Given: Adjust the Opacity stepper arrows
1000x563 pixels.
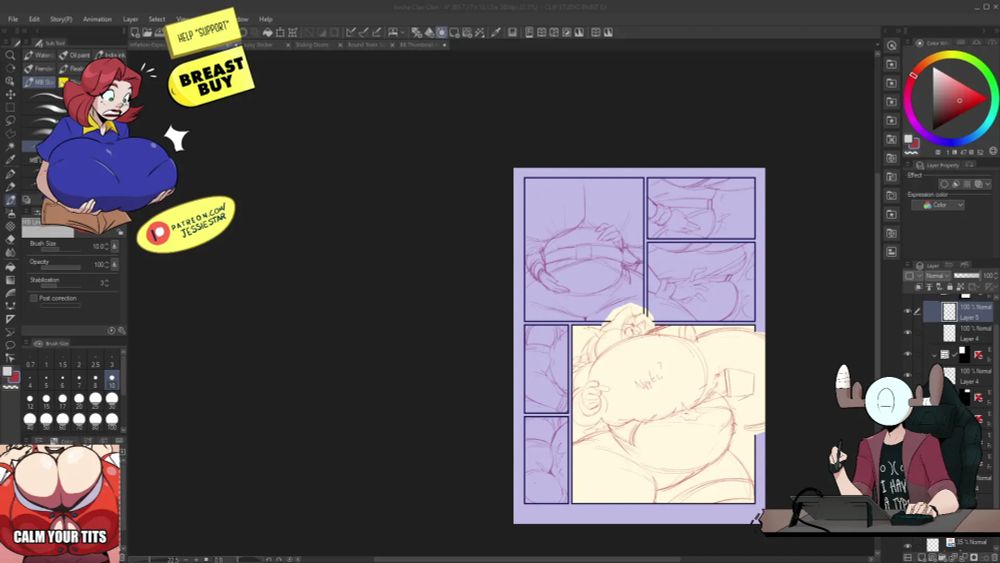Looking at the screenshot, I should (x=106, y=265).
